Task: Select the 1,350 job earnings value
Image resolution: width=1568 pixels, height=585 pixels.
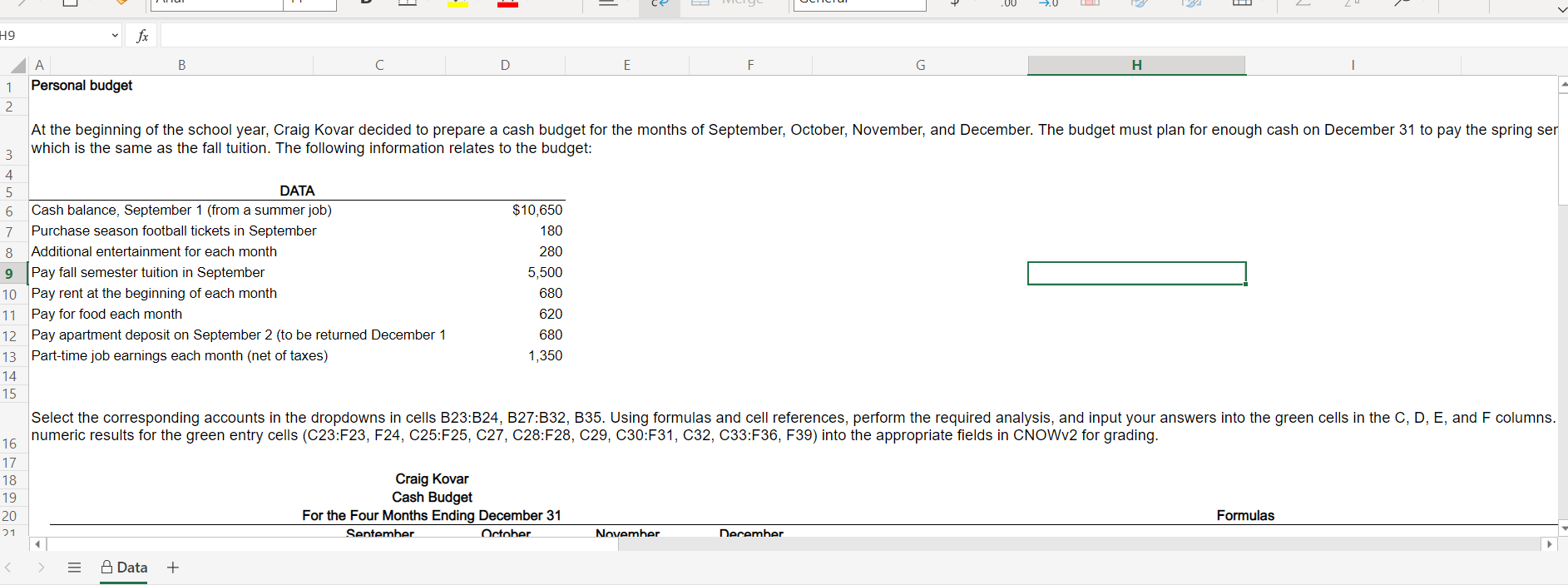Action: pyautogui.click(x=545, y=356)
